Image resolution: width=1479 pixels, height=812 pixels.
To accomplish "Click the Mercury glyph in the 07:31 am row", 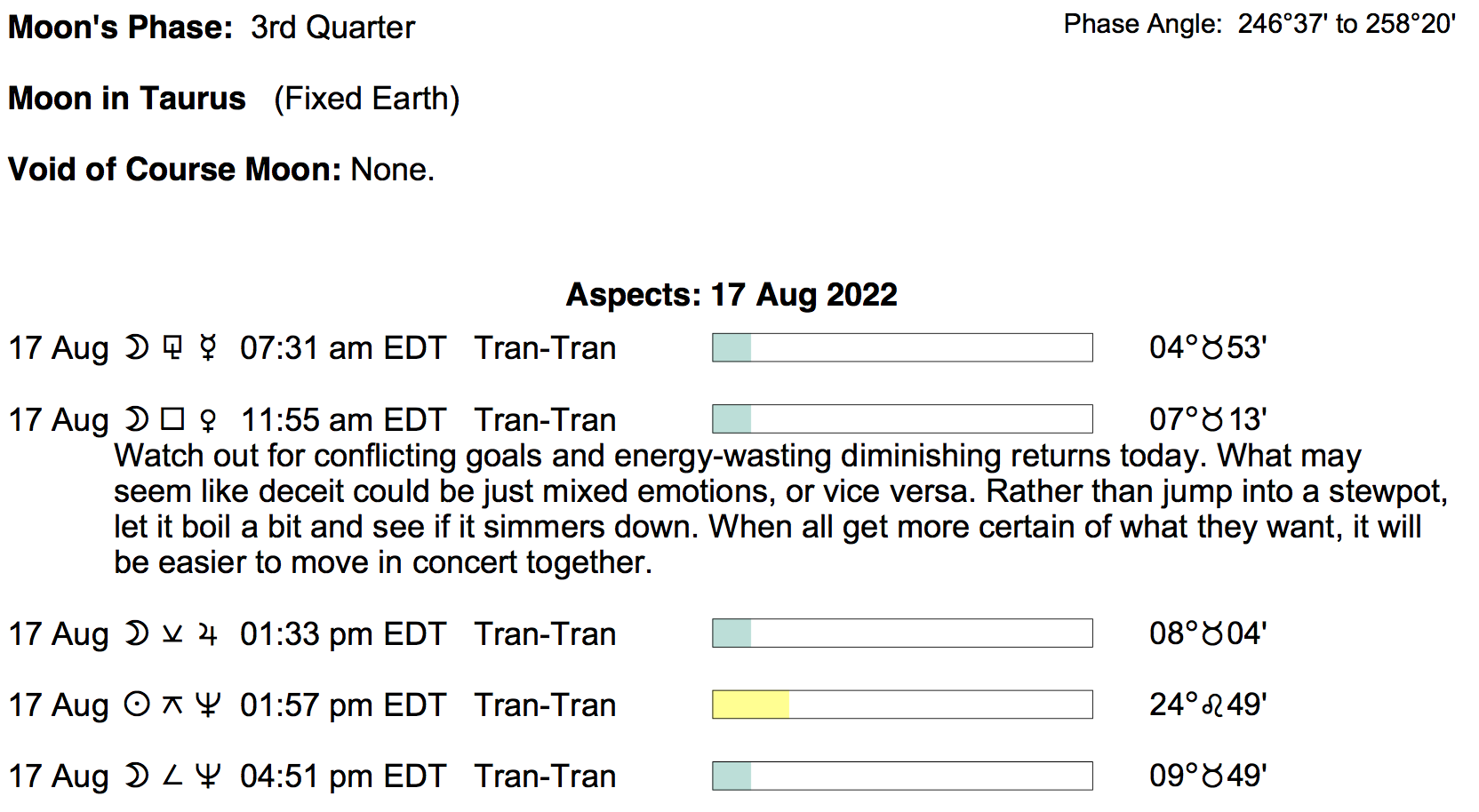I will point(208,347).
